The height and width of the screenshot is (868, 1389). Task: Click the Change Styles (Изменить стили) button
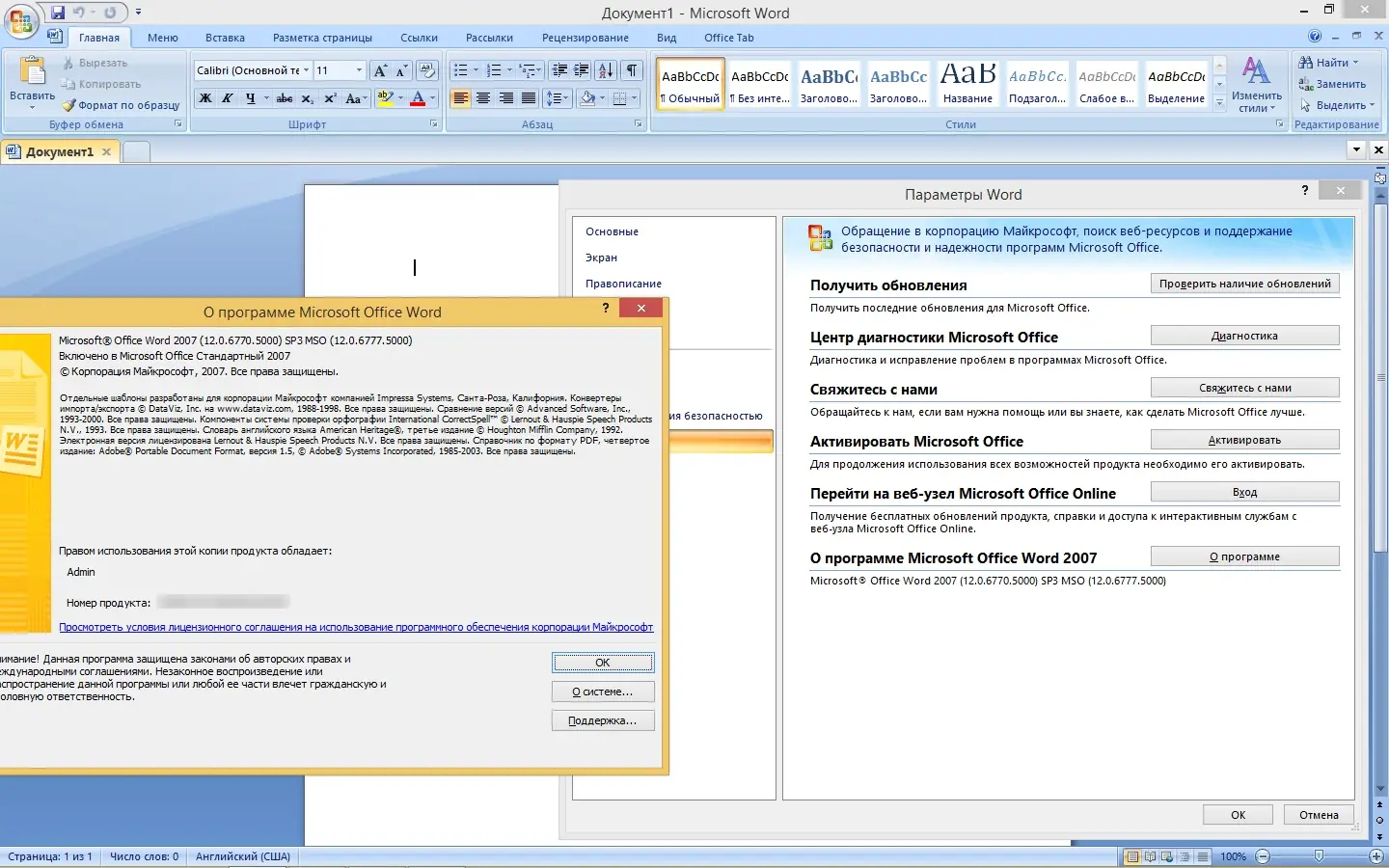[1256, 84]
